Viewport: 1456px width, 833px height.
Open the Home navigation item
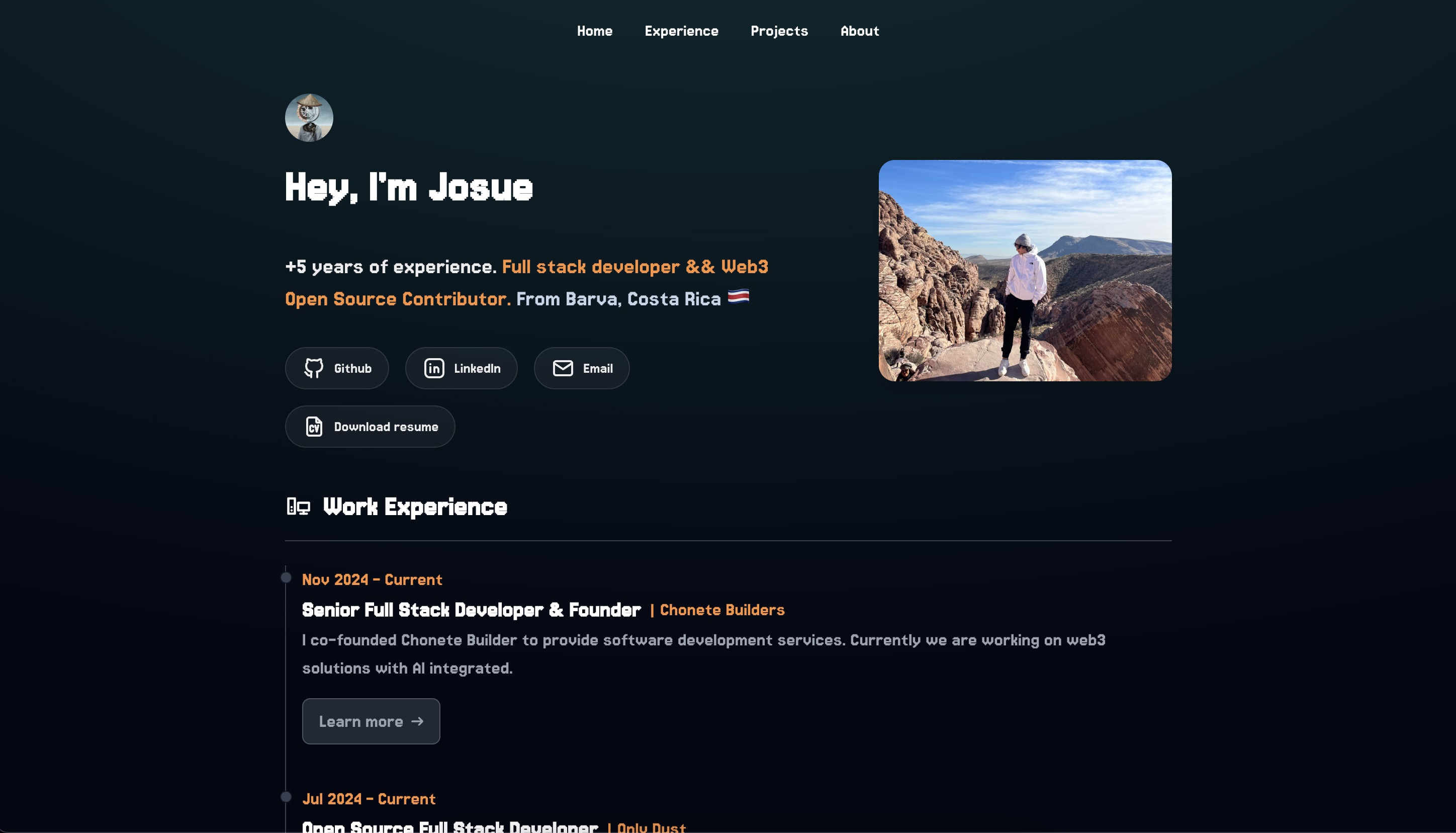point(595,31)
